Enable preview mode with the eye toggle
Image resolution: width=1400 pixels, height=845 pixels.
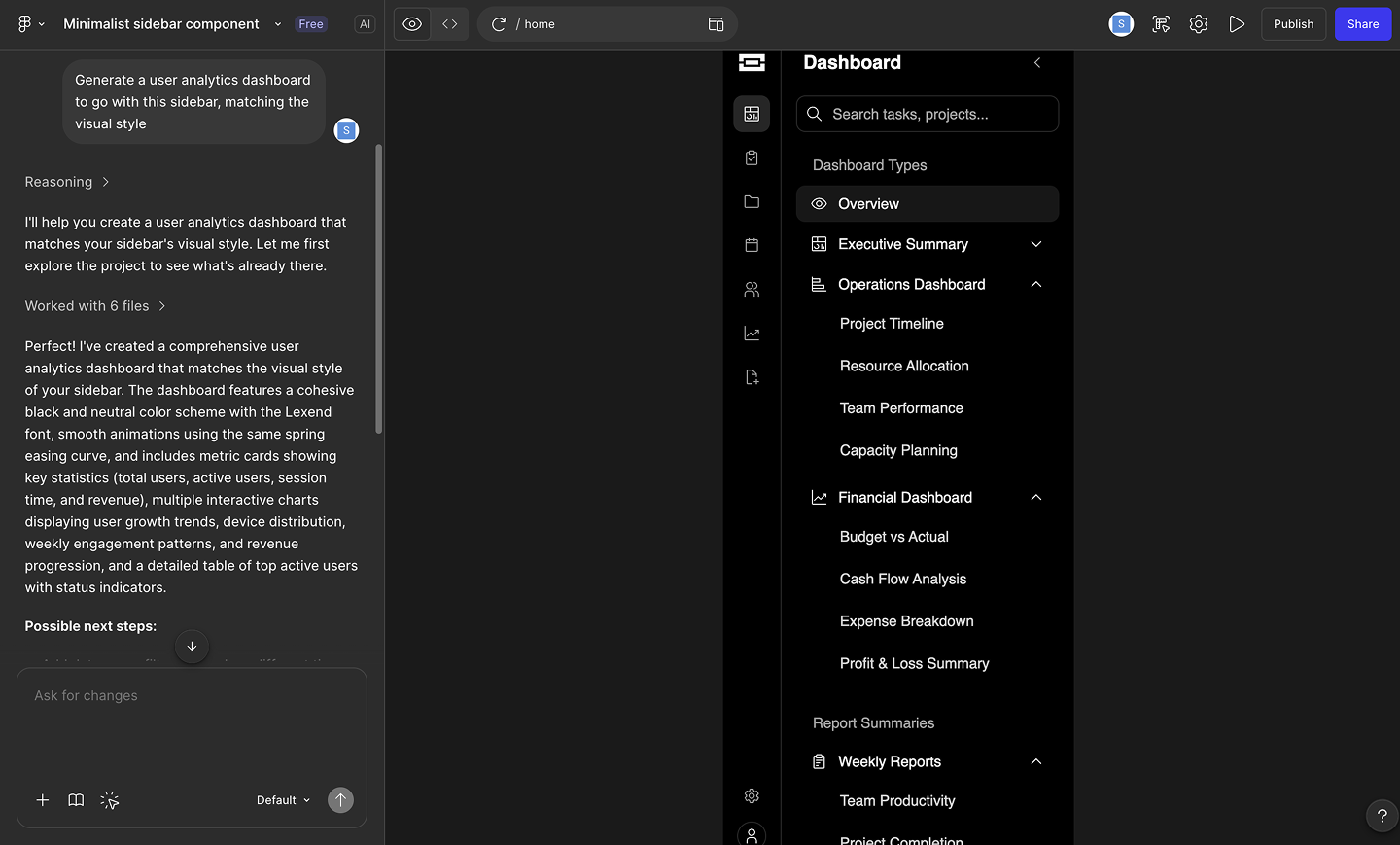[x=411, y=23]
